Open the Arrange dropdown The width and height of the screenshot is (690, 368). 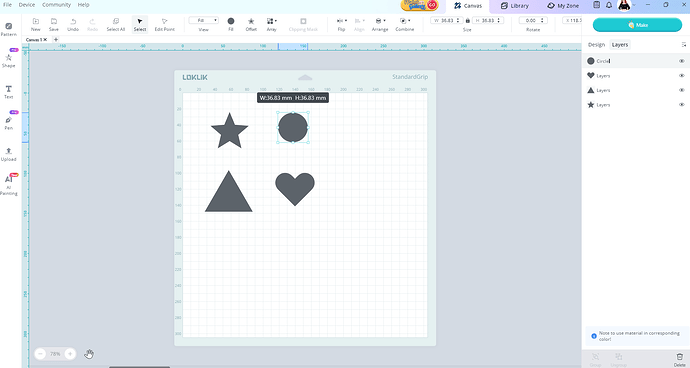[380, 24]
